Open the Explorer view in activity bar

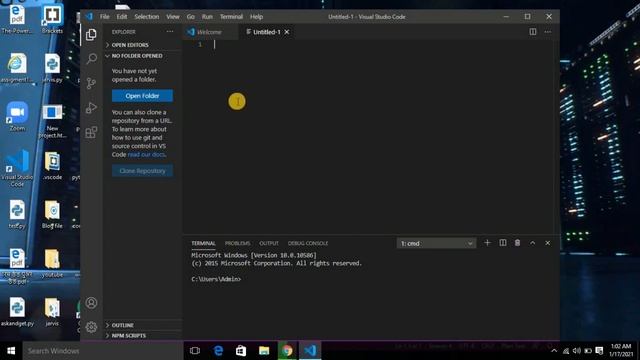pos(91,35)
